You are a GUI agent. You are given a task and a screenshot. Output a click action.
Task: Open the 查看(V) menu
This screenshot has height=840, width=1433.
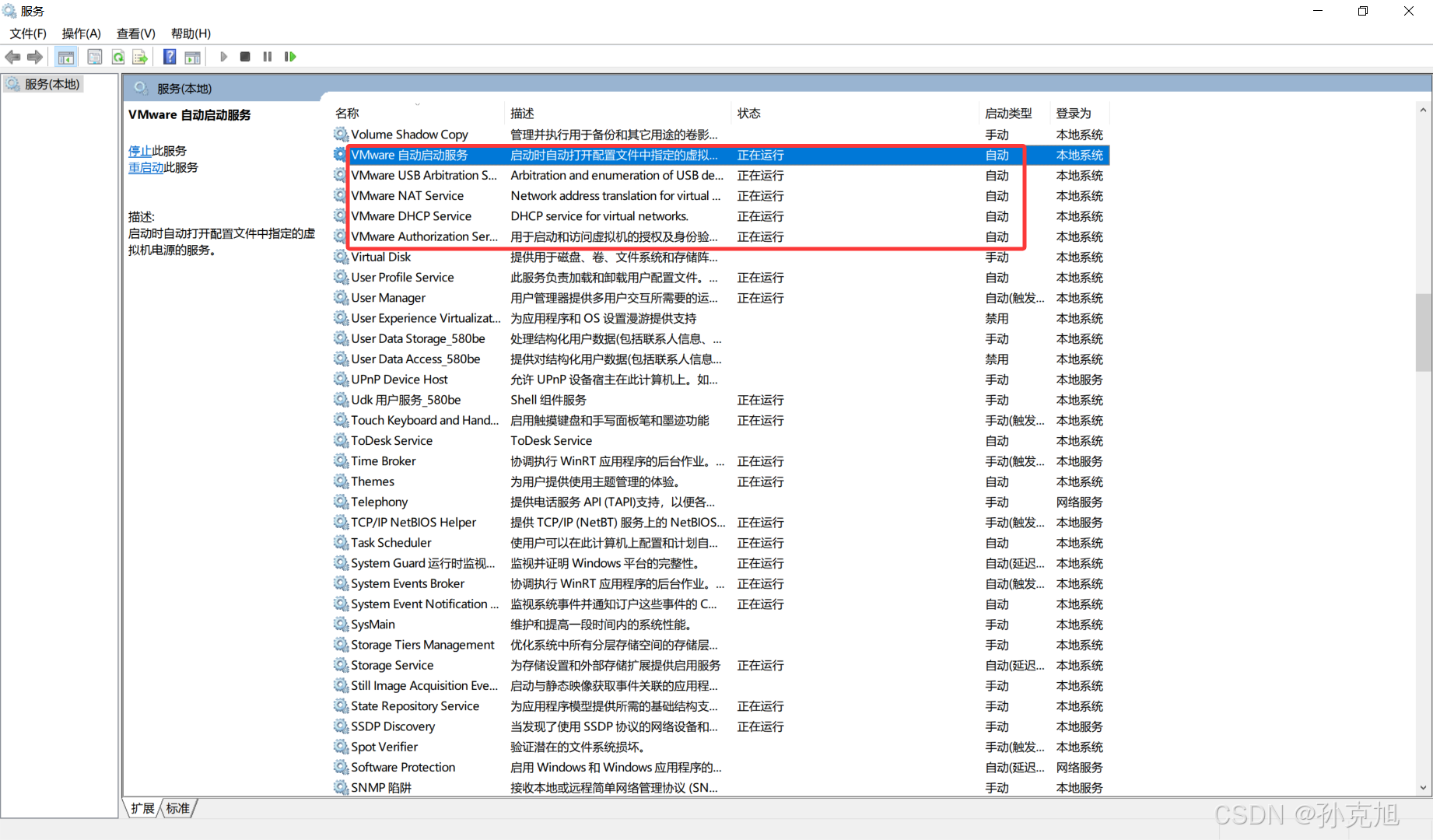136,33
